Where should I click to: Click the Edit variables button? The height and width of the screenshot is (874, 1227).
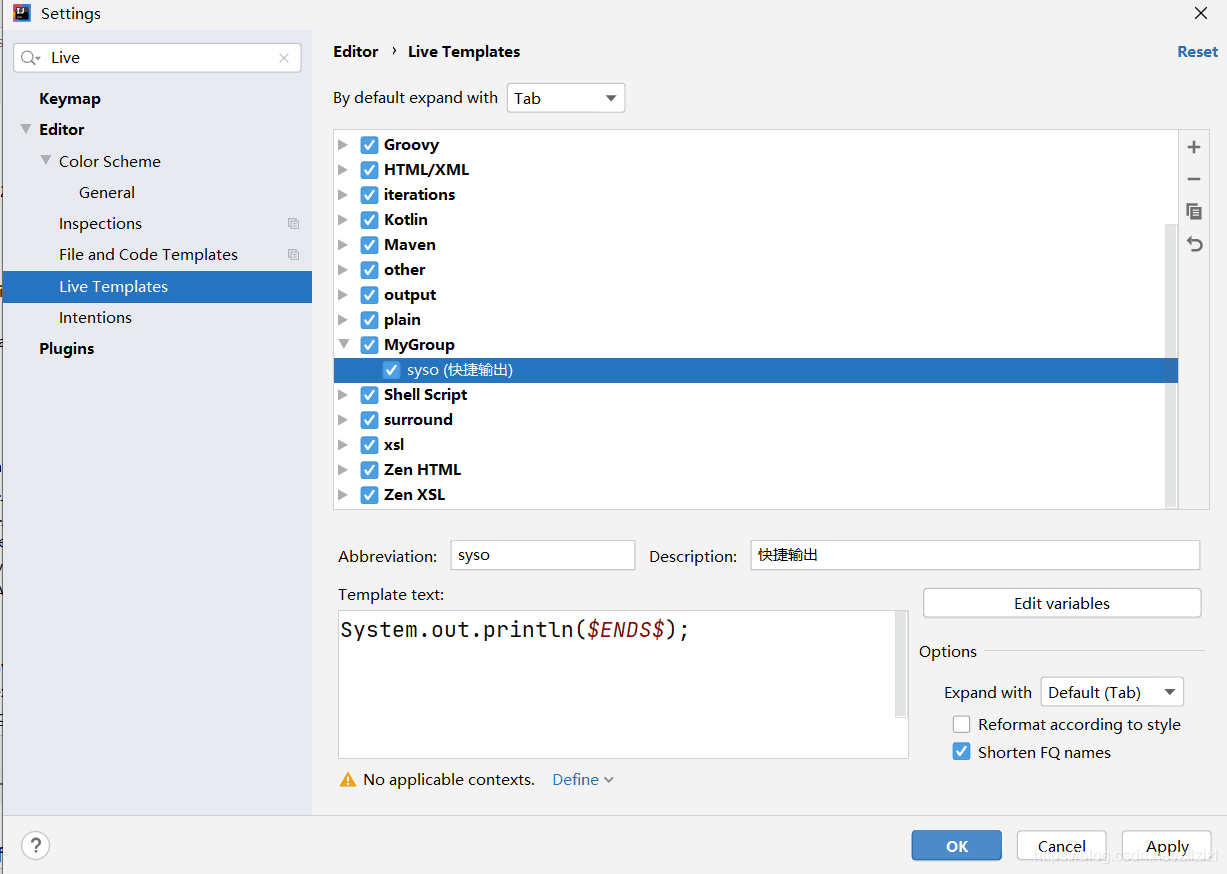click(1062, 603)
